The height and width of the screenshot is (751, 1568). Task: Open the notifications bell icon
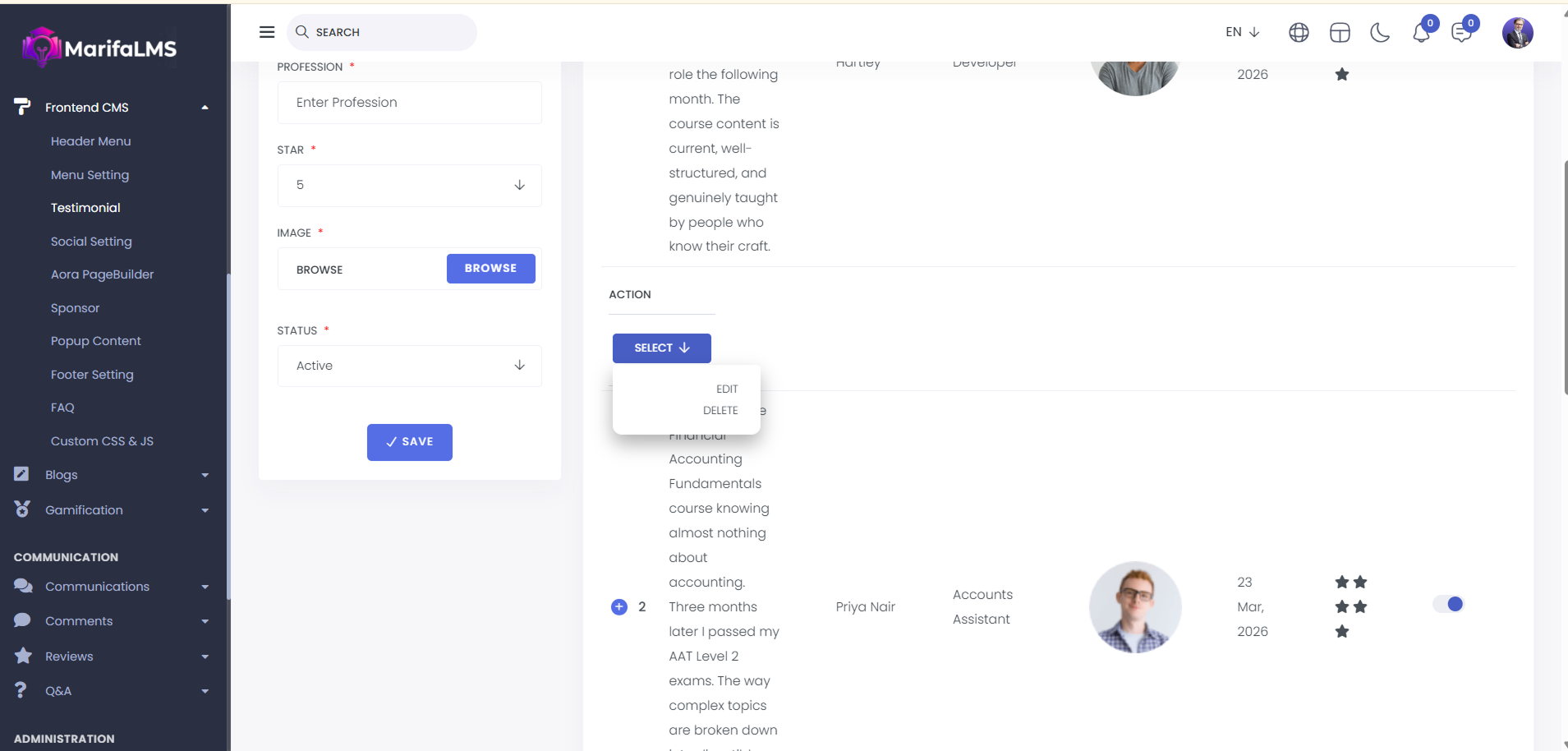1421,33
